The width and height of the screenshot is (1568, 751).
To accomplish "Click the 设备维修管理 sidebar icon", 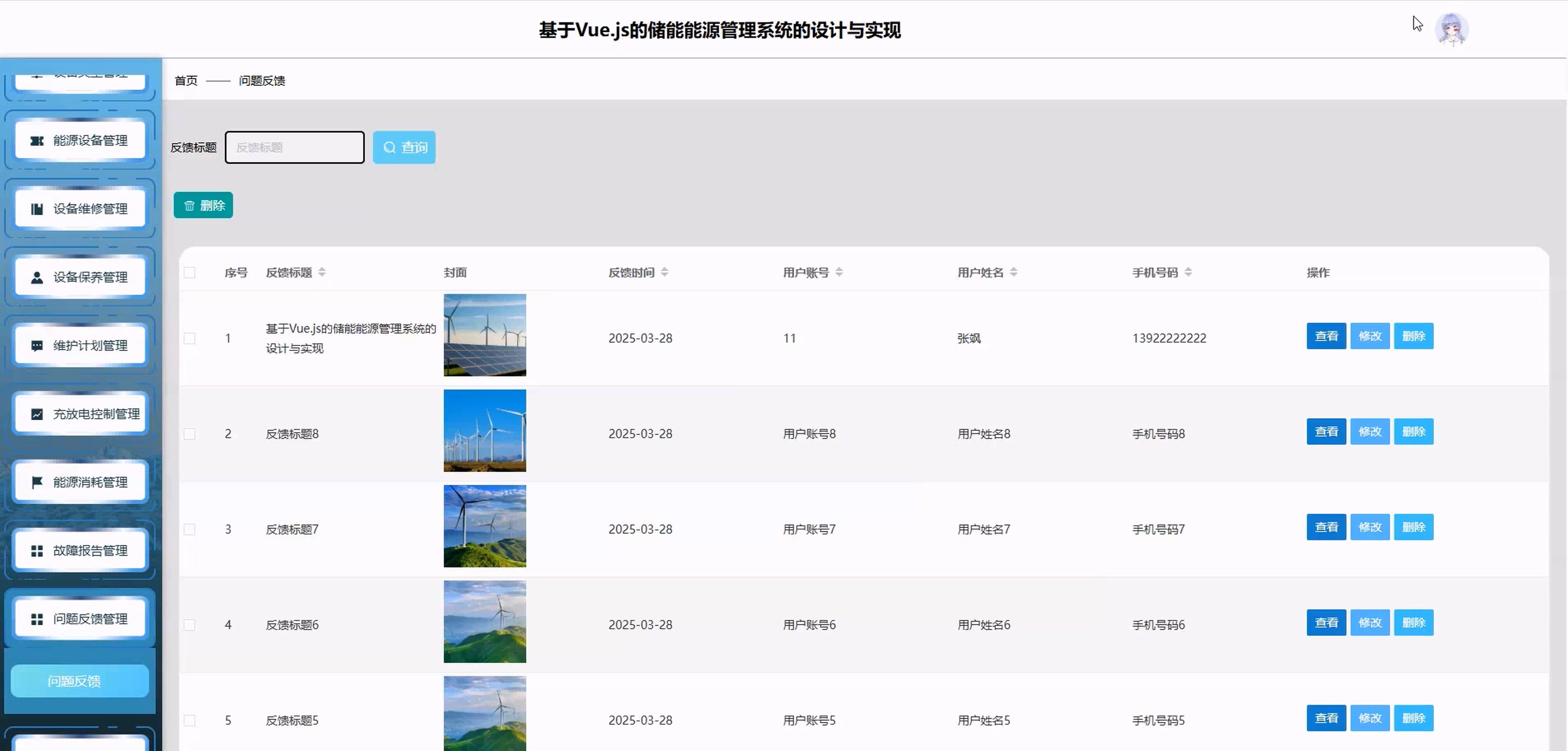I will pyautogui.click(x=37, y=209).
